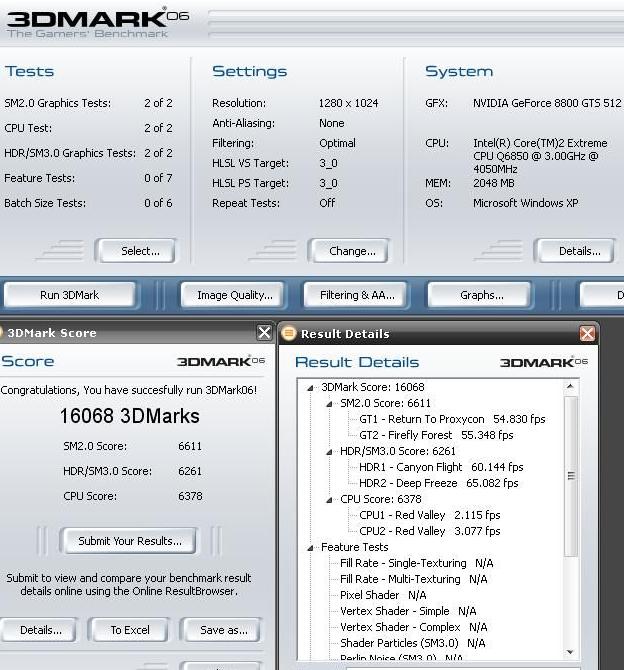The image size is (624, 670).
Task: Select Vertex Shader - Simple row
Action: tap(408, 611)
